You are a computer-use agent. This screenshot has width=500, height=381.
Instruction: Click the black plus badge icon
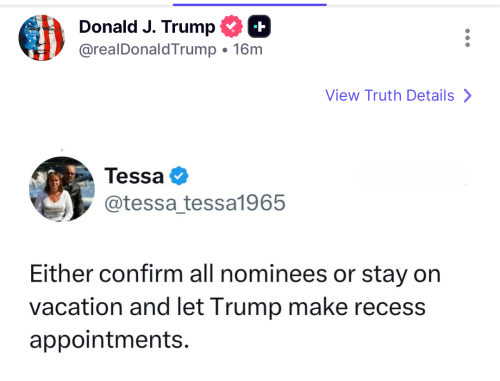259,26
